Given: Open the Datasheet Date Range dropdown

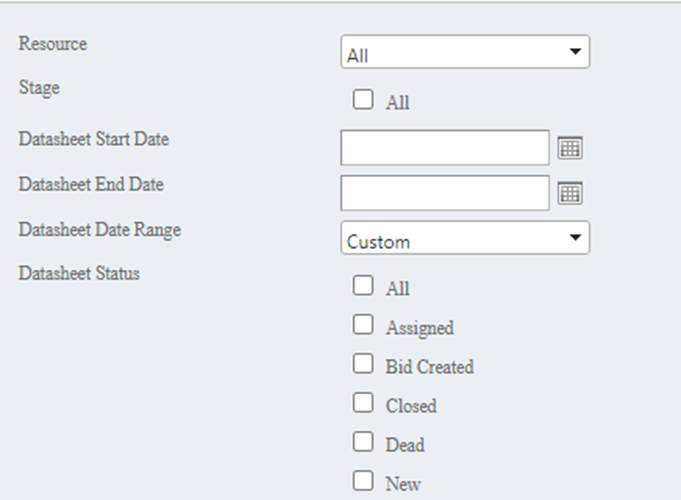Looking at the screenshot, I should (465, 238).
